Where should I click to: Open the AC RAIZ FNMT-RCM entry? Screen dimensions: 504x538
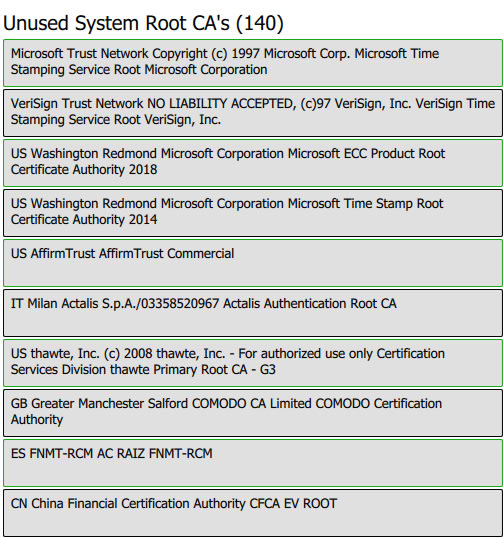pyautogui.click(x=253, y=463)
